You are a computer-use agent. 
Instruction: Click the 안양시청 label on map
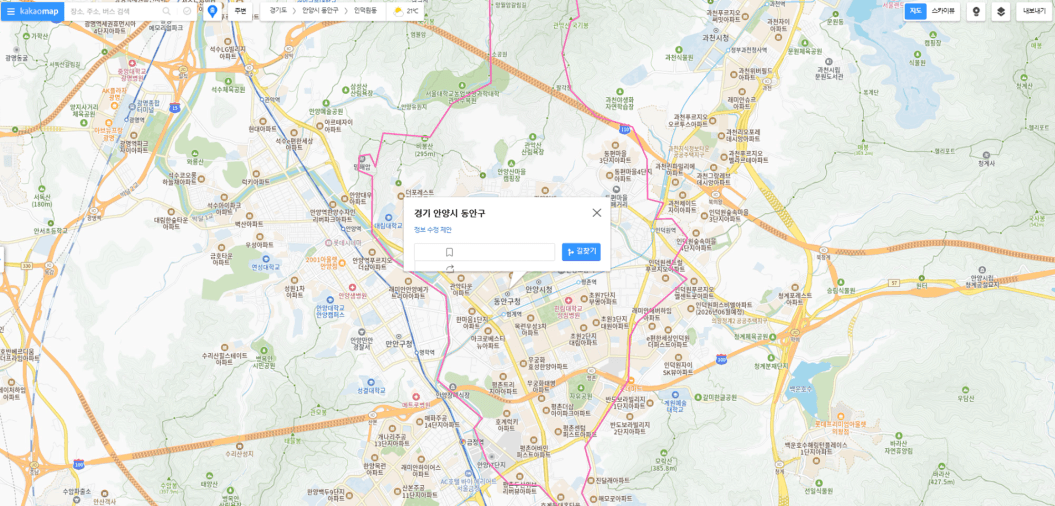pos(538,289)
